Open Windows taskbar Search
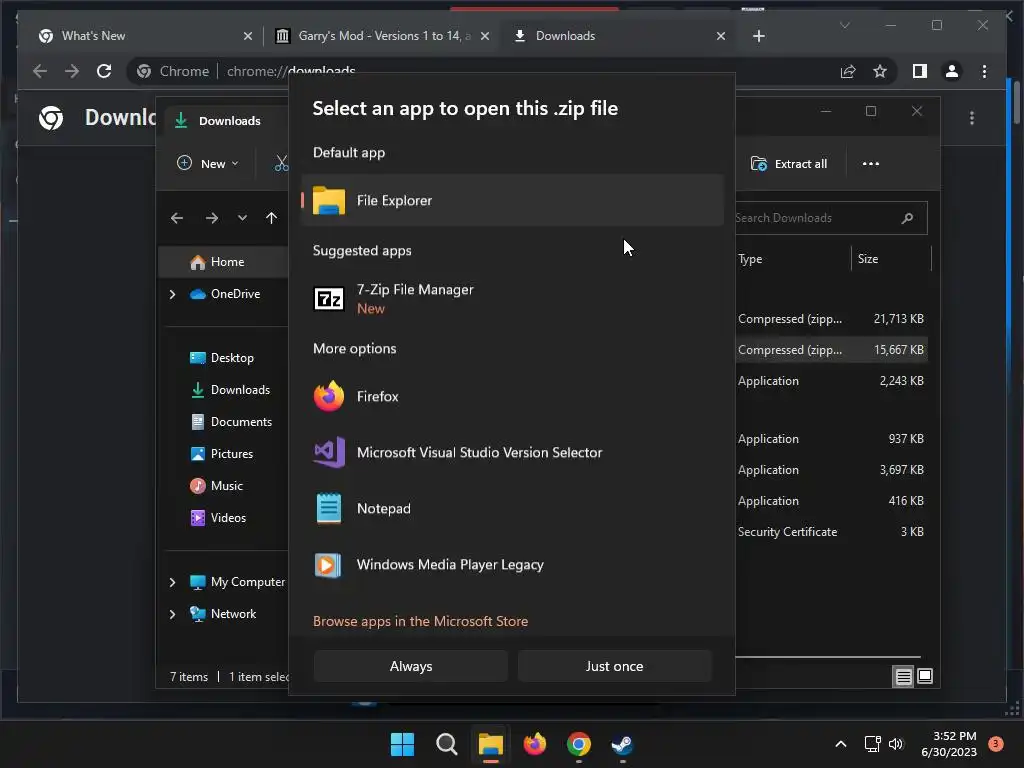 447,744
